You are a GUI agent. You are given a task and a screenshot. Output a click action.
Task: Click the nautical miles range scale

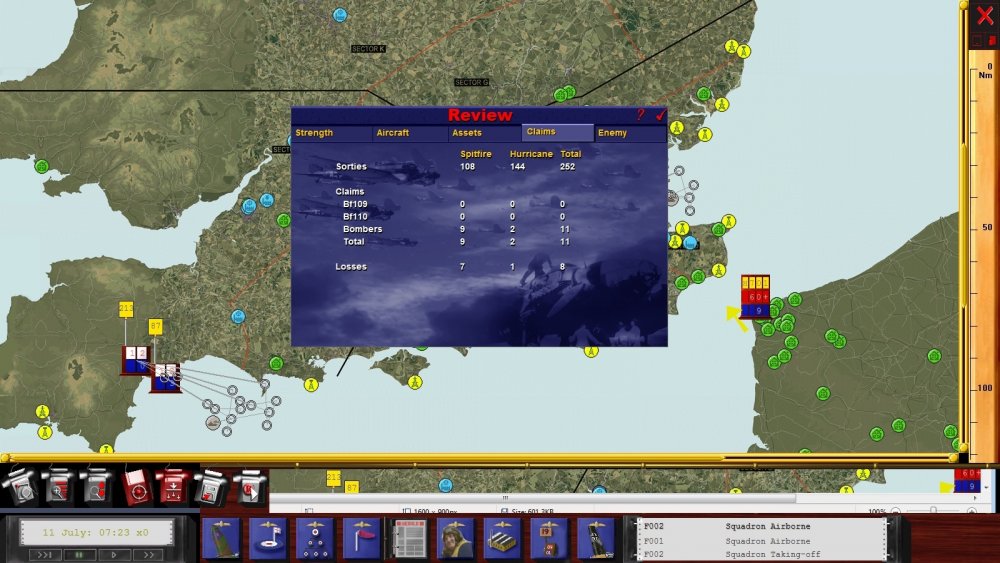click(983, 255)
